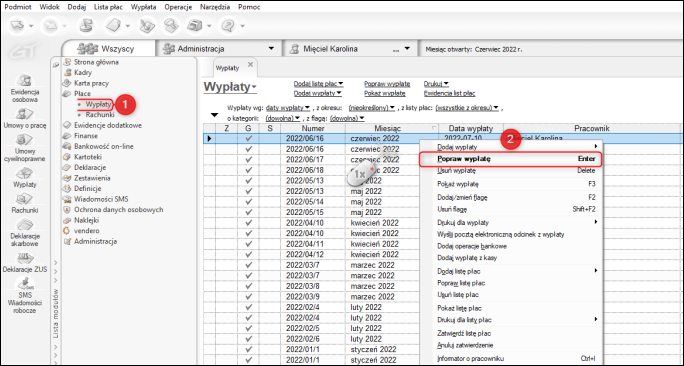This screenshot has height=366, width=684.
Task: Open Umowy cywilnoprawne module icon
Action: [25, 140]
